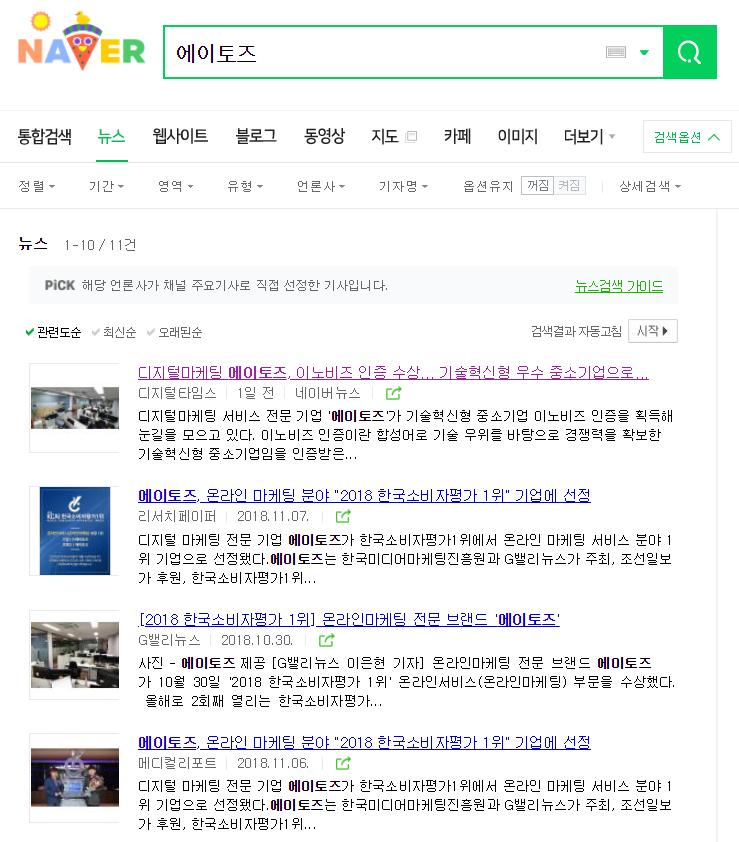
Task: Open the 리서치페이퍼 blue certificate thumbnail
Action: pyautogui.click(x=75, y=531)
